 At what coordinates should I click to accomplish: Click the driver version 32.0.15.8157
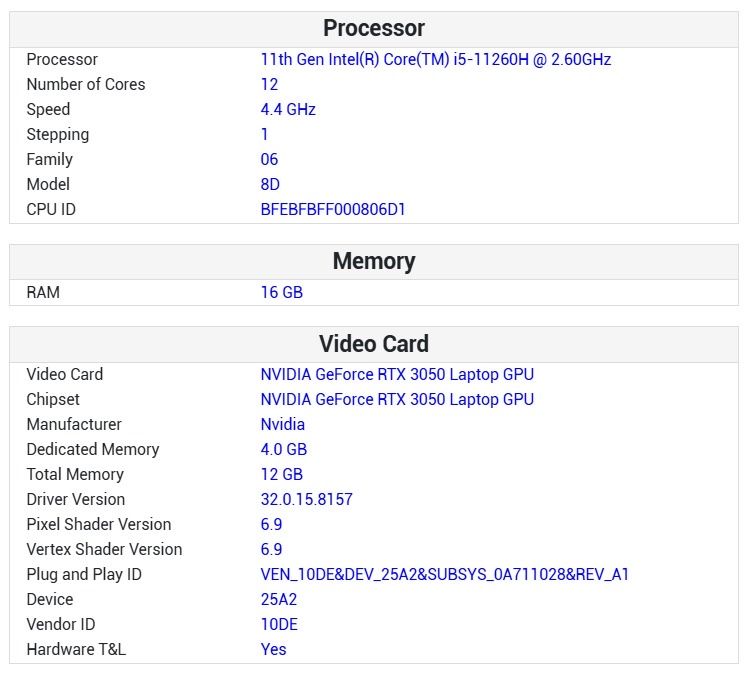pyautogui.click(x=307, y=500)
